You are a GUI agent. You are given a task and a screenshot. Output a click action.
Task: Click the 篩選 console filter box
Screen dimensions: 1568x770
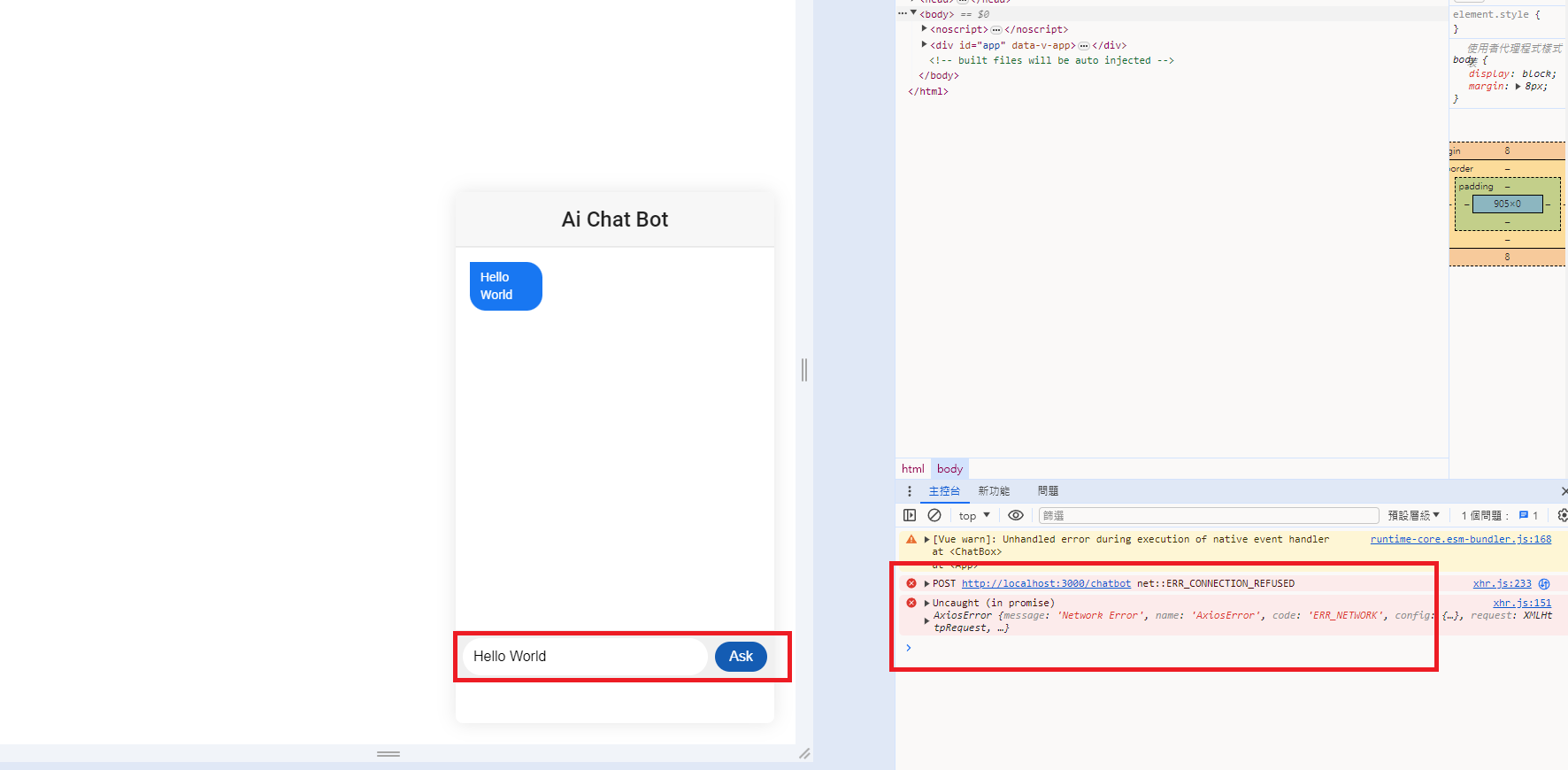point(1208,515)
